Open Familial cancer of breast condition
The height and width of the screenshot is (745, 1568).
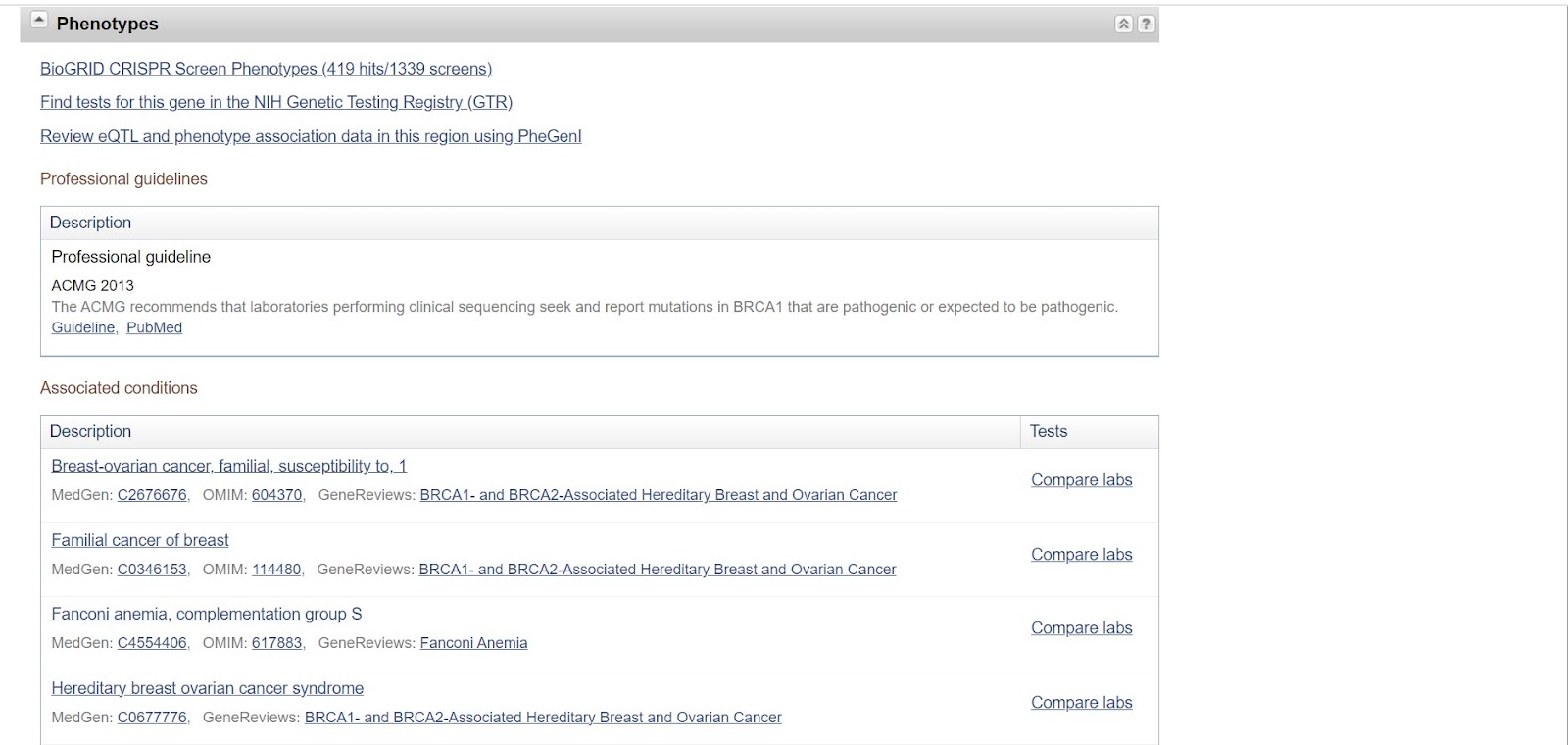[x=140, y=540]
